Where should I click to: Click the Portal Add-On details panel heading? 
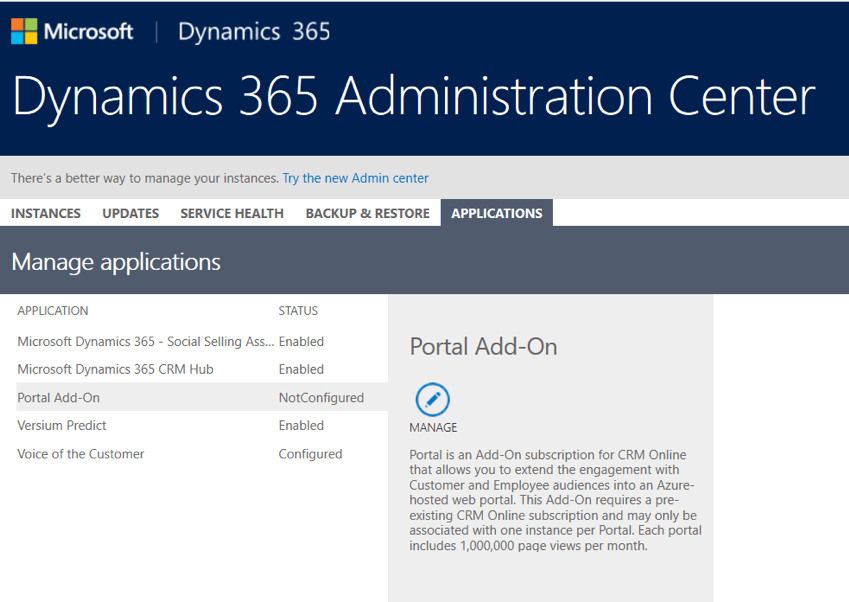tap(483, 347)
